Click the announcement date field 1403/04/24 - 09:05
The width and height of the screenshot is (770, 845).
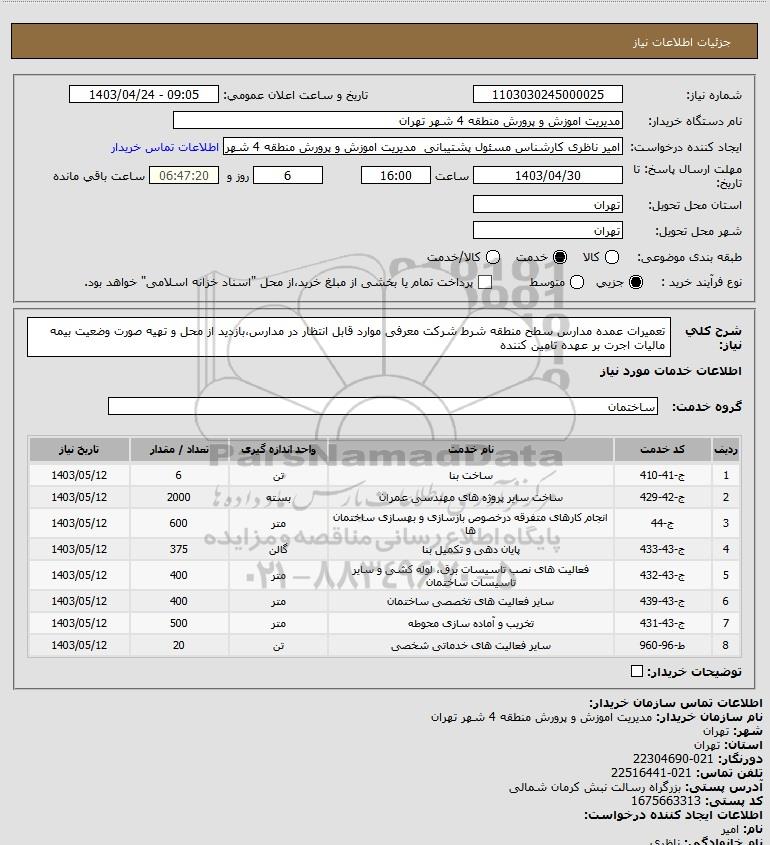tap(144, 94)
